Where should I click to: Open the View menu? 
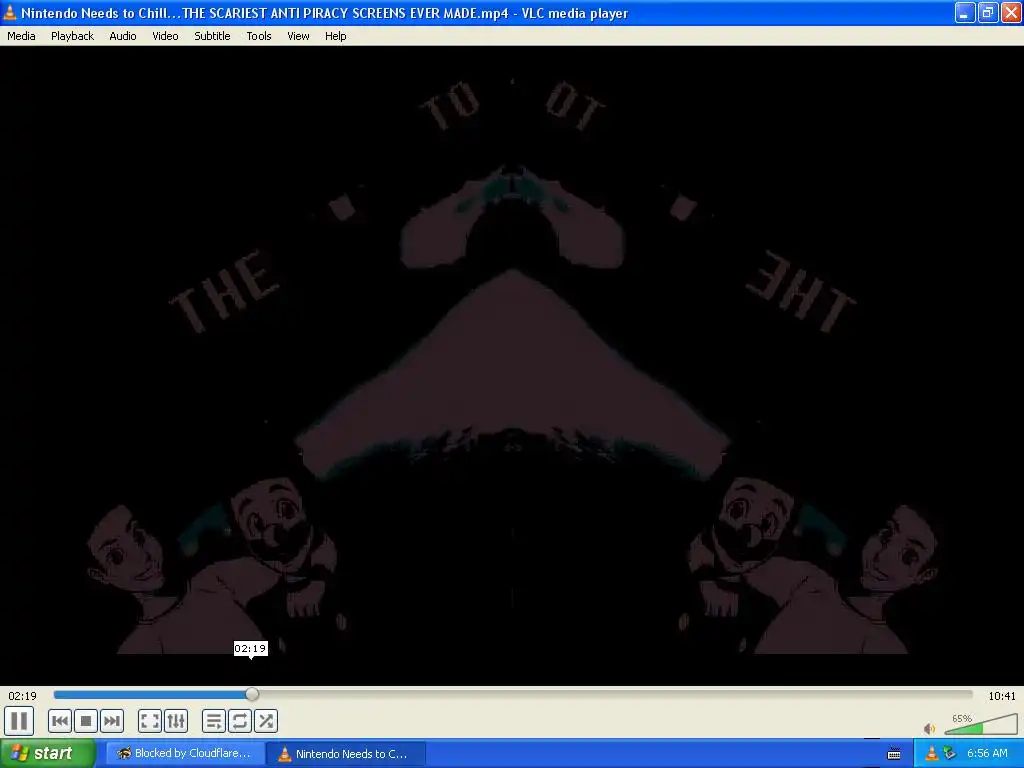tap(298, 36)
